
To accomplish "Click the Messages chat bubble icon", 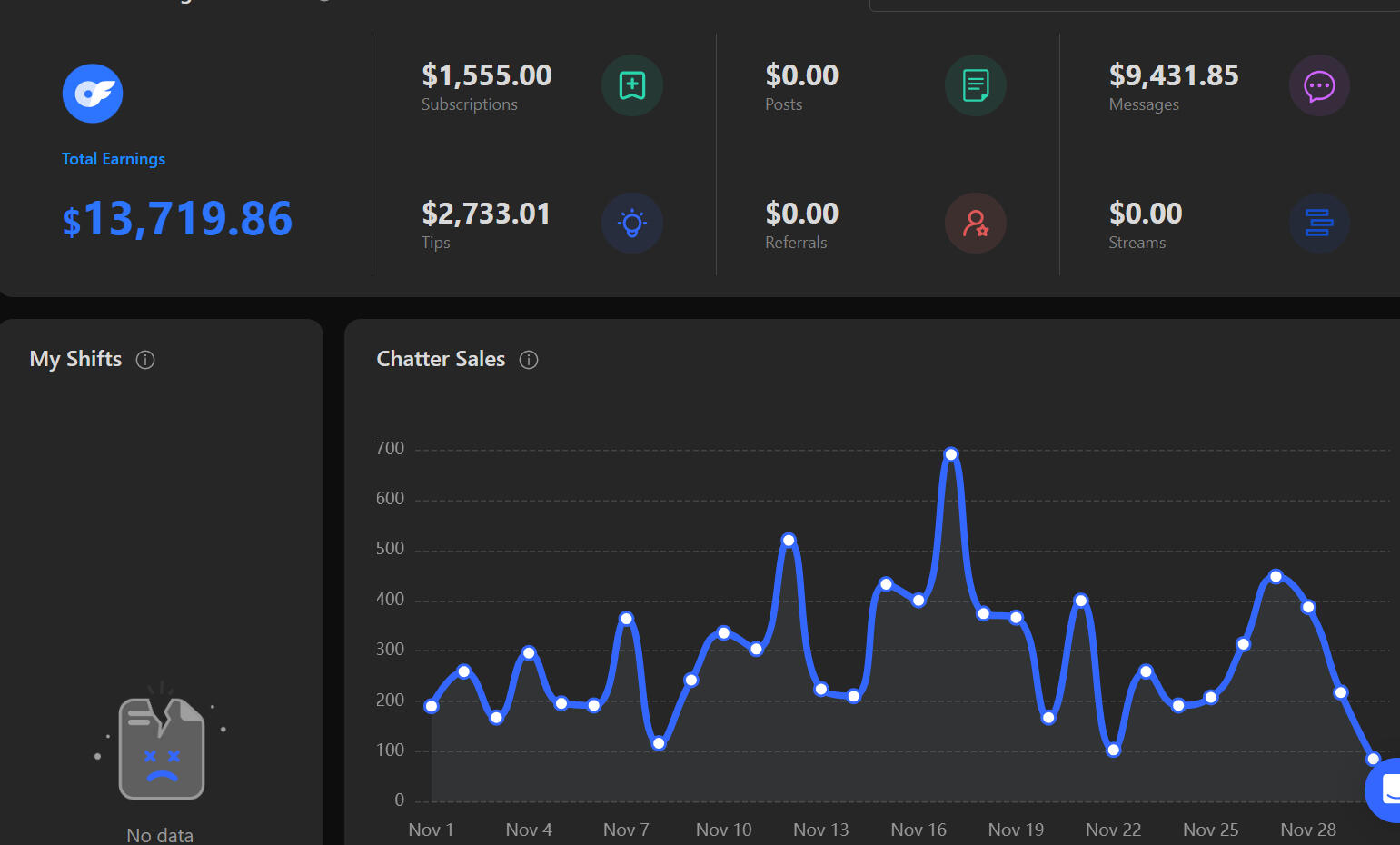I will (1319, 85).
